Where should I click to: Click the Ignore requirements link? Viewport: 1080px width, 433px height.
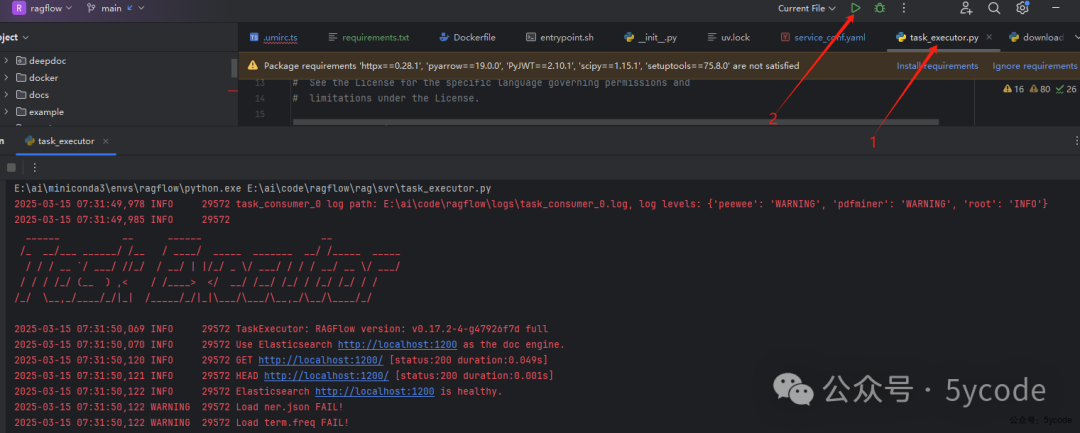click(x=1034, y=66)
